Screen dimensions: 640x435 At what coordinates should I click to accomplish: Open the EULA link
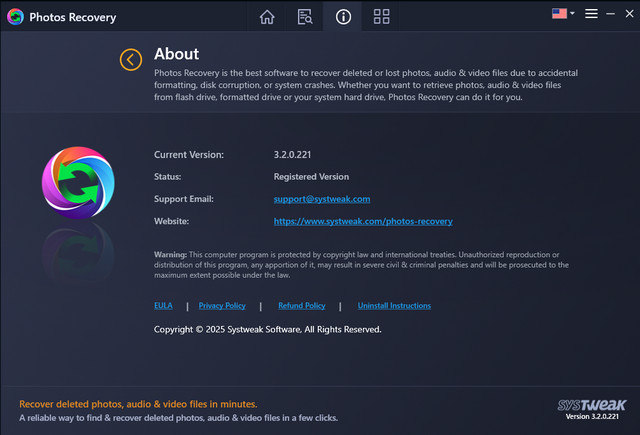163,306
